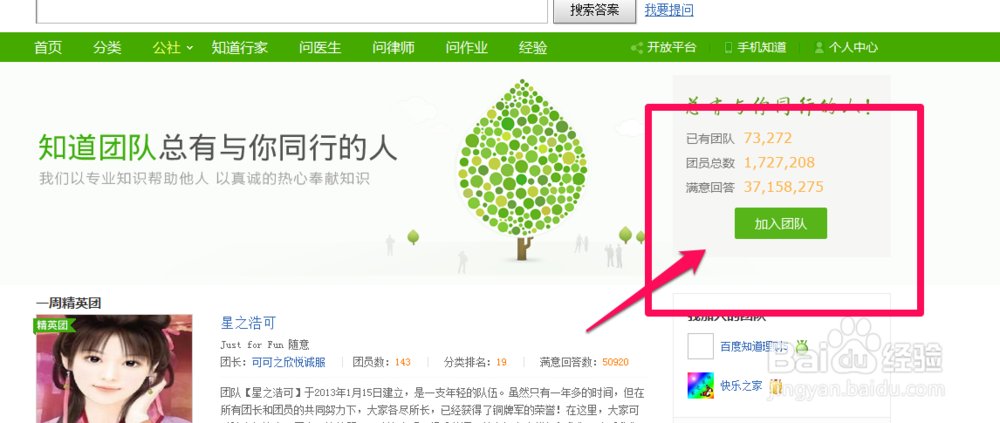Open the 星之浩可 team title link

(248, 323)
